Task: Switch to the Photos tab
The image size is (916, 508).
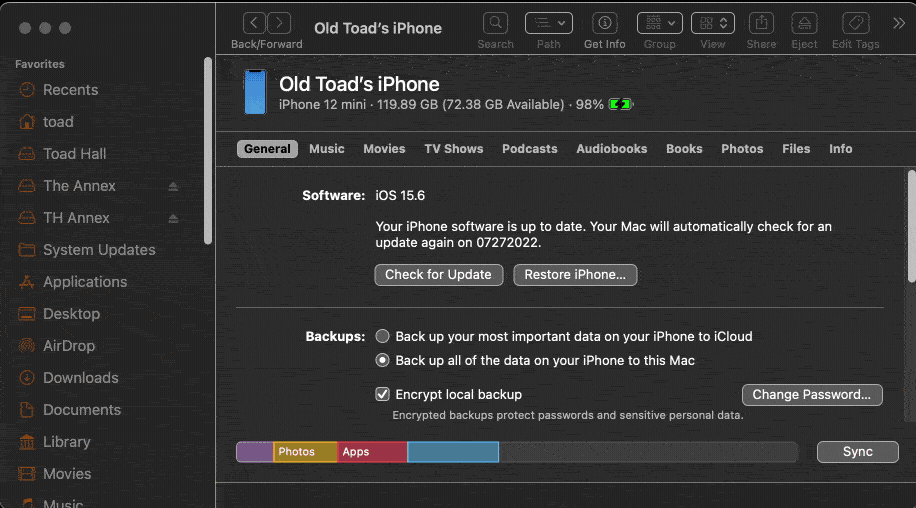Action: tap(742, 149)
